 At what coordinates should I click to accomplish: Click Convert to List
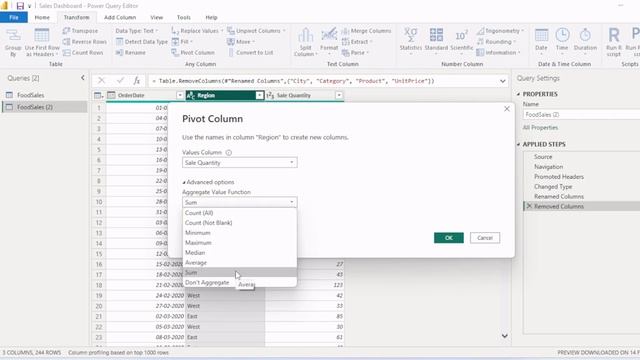pos(250,53)
